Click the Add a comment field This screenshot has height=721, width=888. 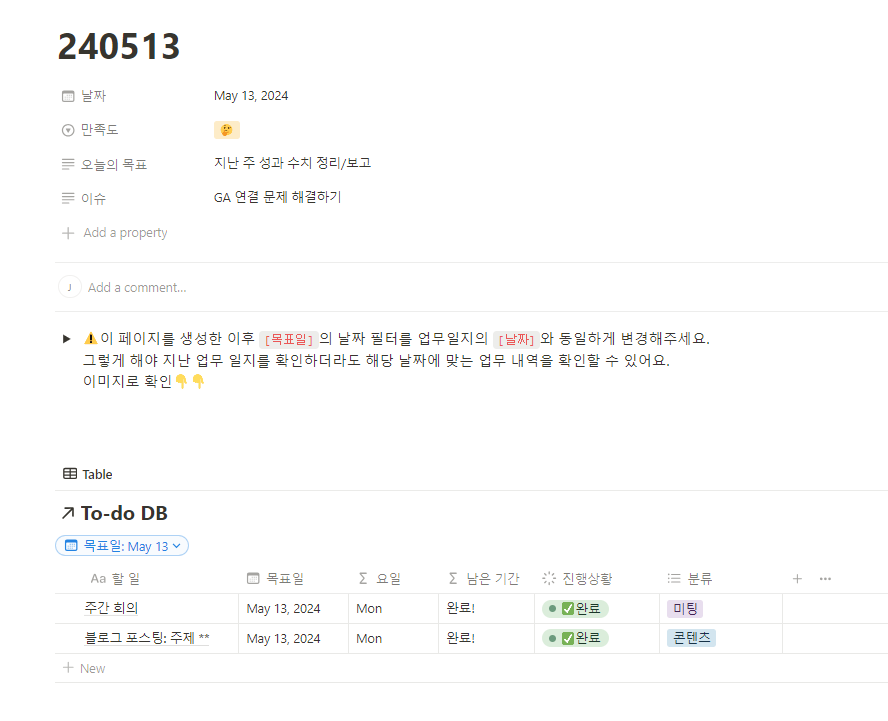(137, 288)
